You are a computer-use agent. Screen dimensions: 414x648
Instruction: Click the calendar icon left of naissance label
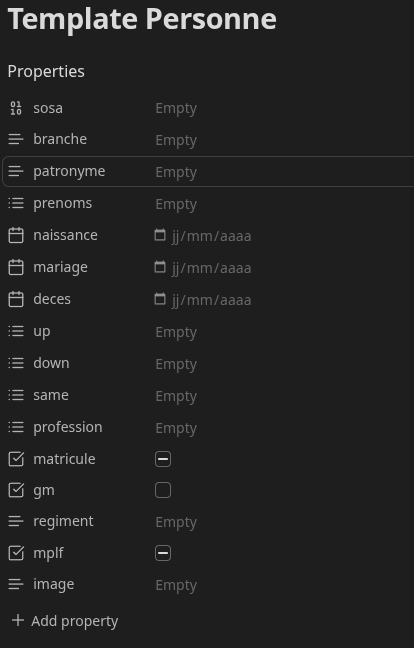coord(16,235)
